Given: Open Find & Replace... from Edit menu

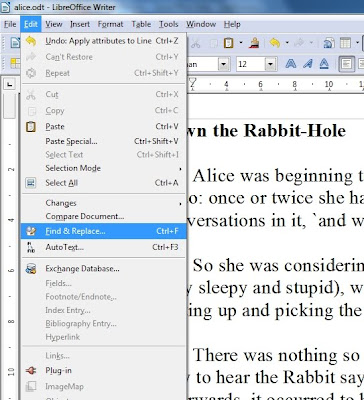Looking at the screenshot, I should (103, 231).
